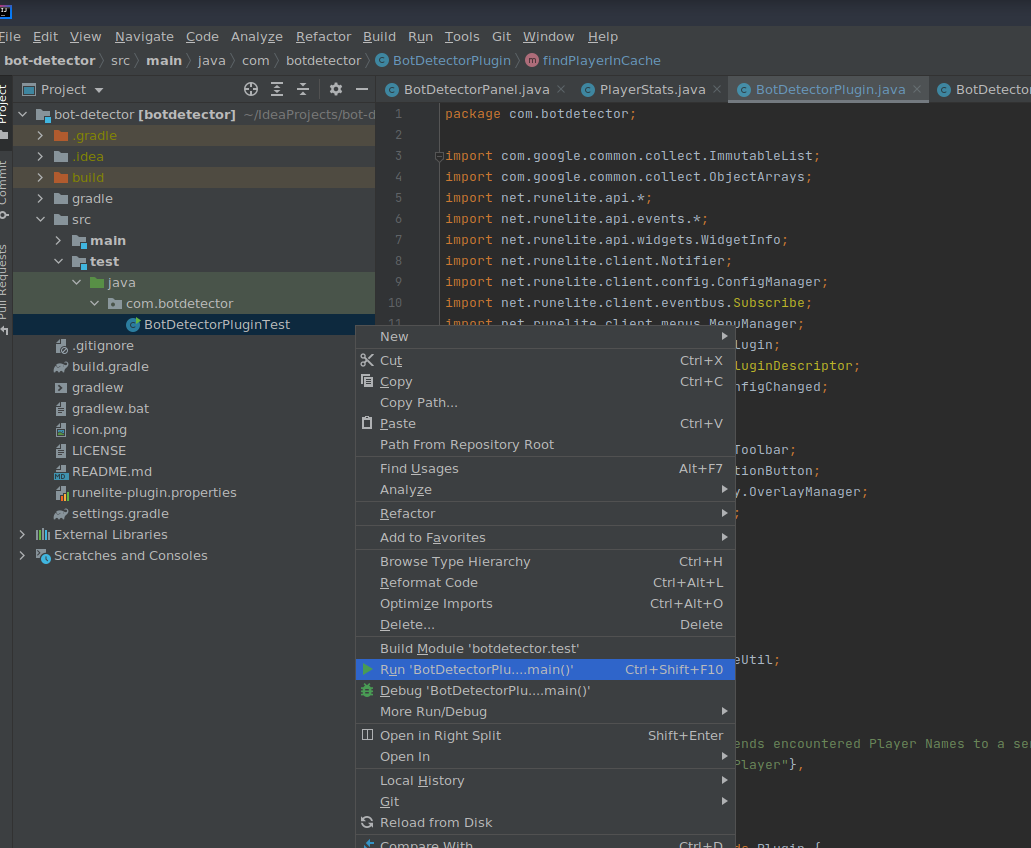The width and height of the screenshot is (1031, 848).
Task: Select Delete... in context menu
Action: (545, 624)
